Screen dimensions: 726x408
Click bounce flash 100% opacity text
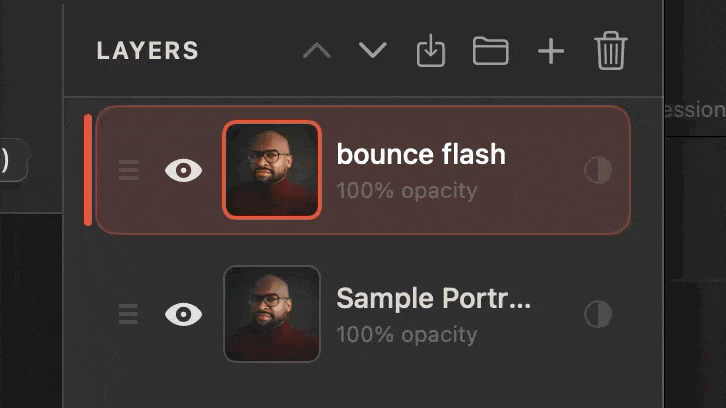pos(406,190)
